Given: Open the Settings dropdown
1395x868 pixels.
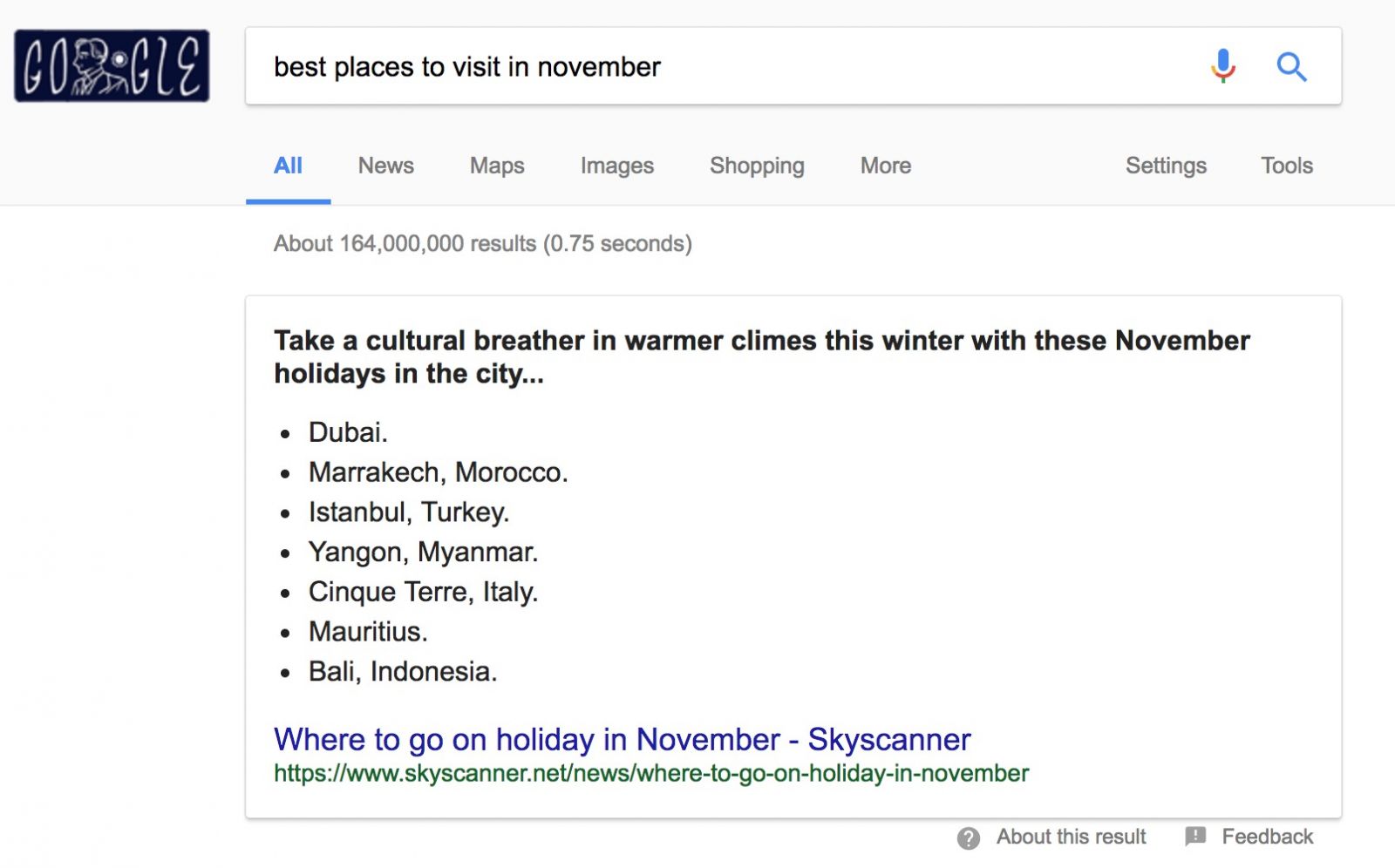Looking at the screenshot, I should pyautogui.click(x=1166, y=166).
